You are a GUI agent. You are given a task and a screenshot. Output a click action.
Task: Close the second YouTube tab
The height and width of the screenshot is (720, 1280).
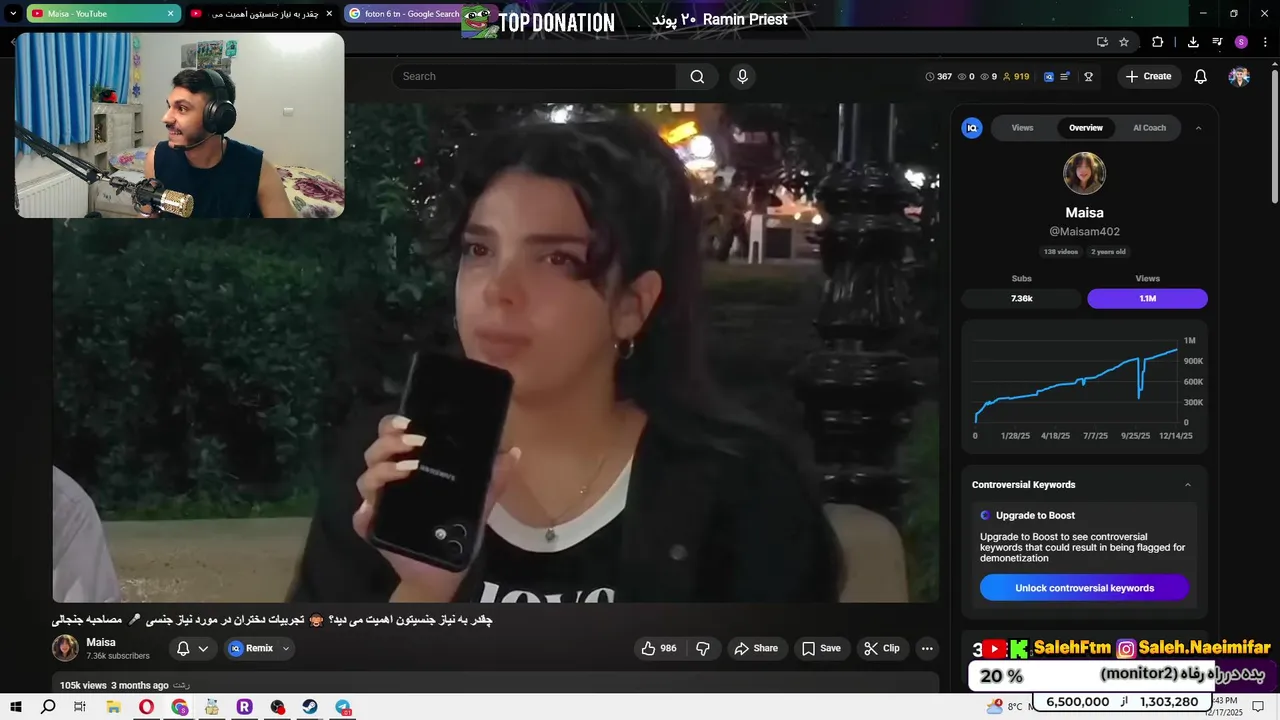click(x=329, y=14)
